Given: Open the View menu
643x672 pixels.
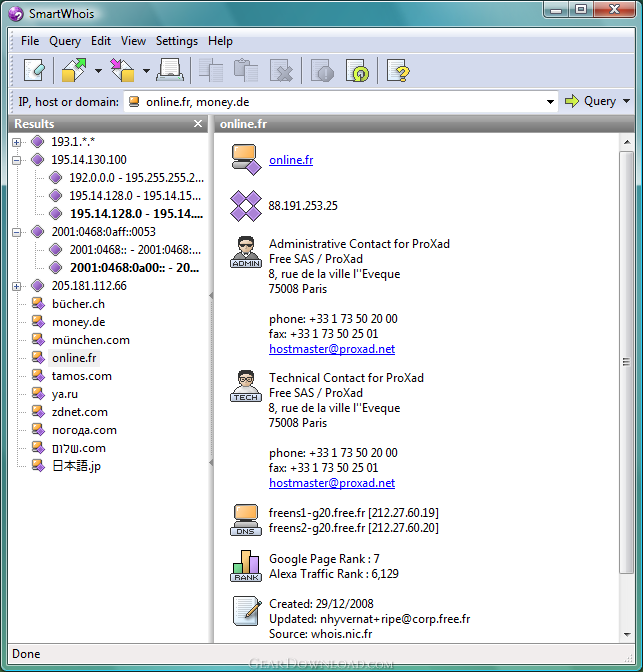Looking at the screenshot, I should click(133, 41).
